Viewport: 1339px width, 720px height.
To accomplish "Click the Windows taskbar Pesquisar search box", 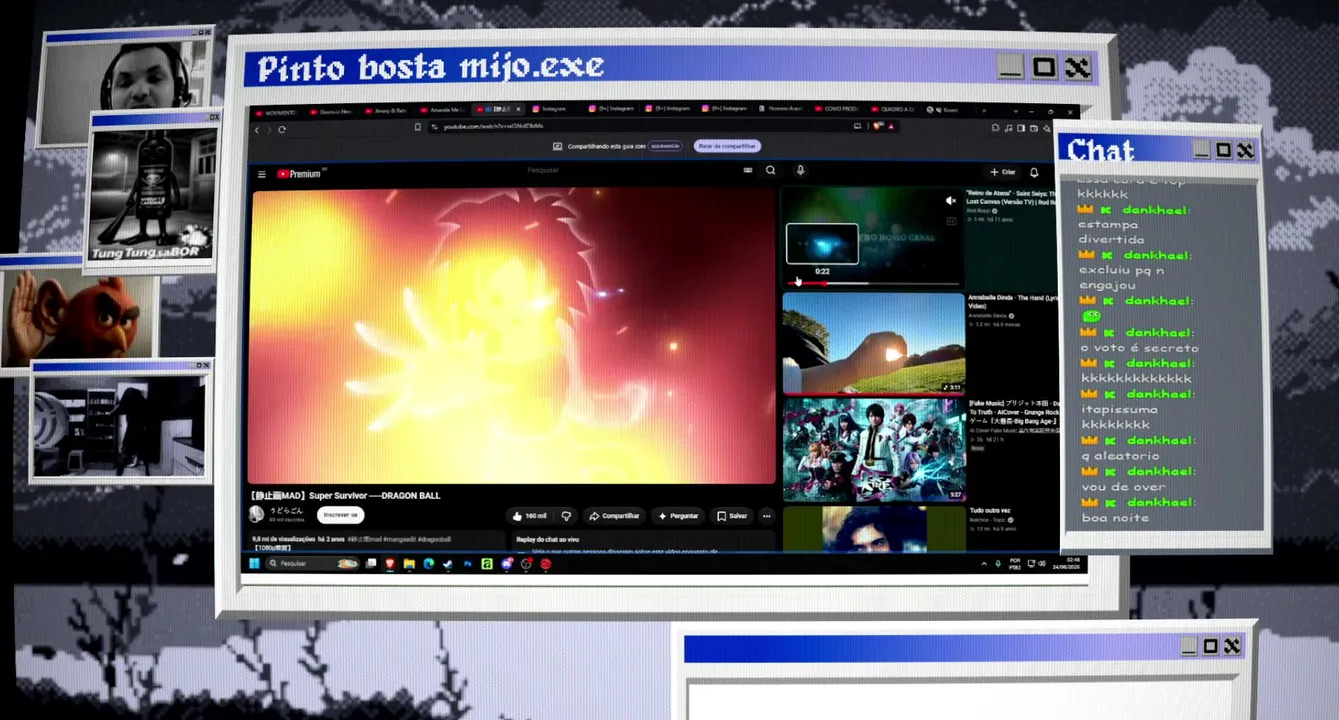I will pyautogui.click(x=313, y=564).
